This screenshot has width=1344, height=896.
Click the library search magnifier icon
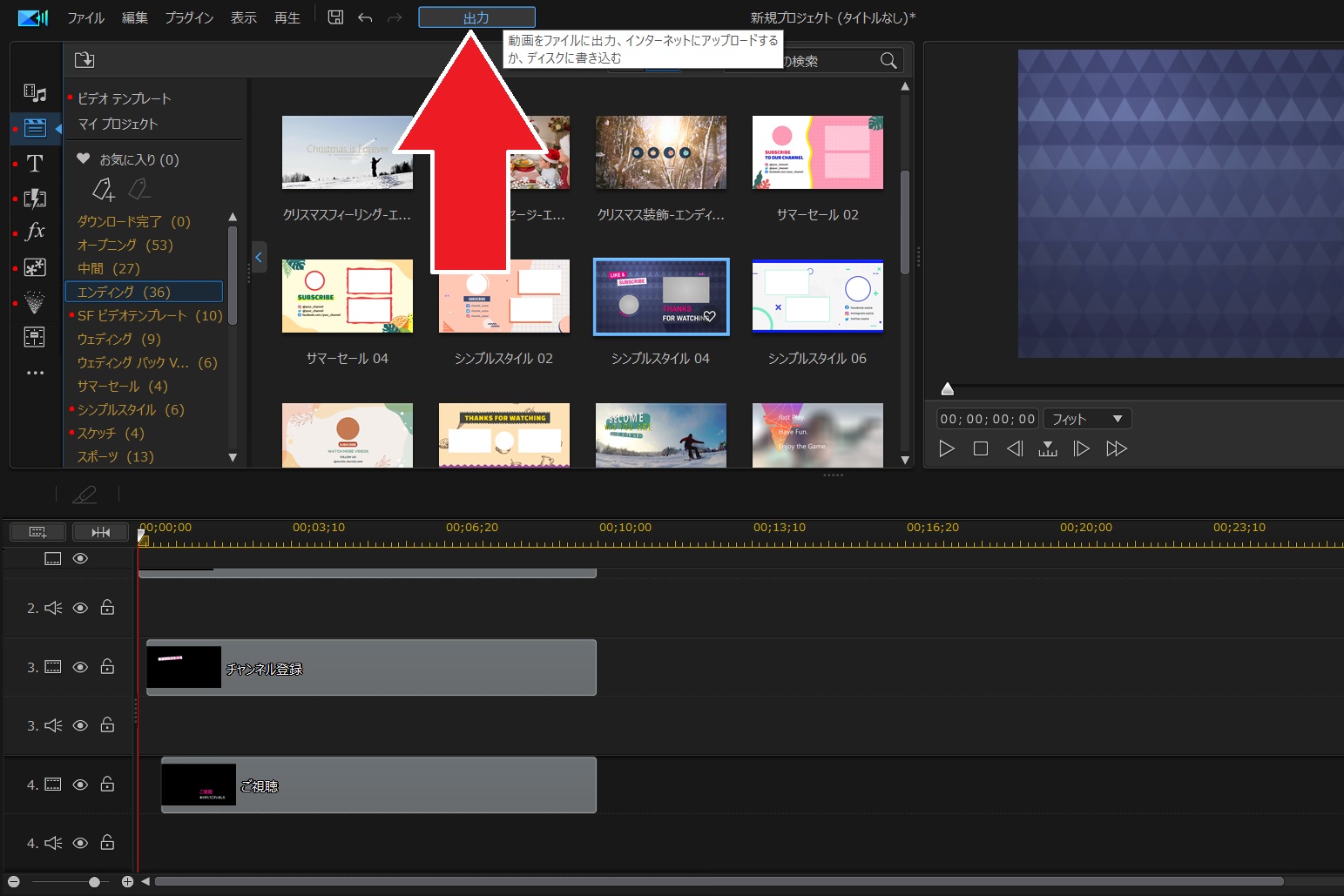[x=888, y=61]
